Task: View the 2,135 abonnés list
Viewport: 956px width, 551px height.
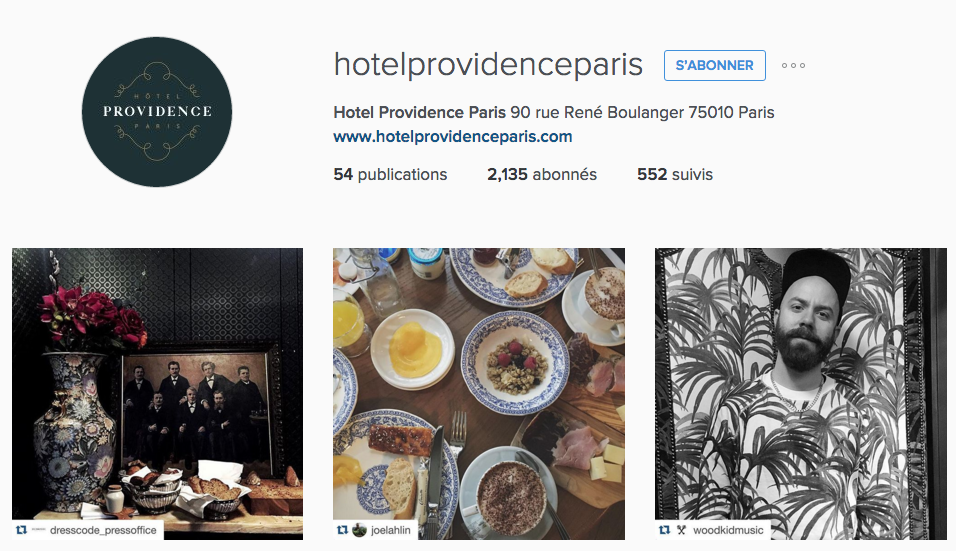Action: 541,174
